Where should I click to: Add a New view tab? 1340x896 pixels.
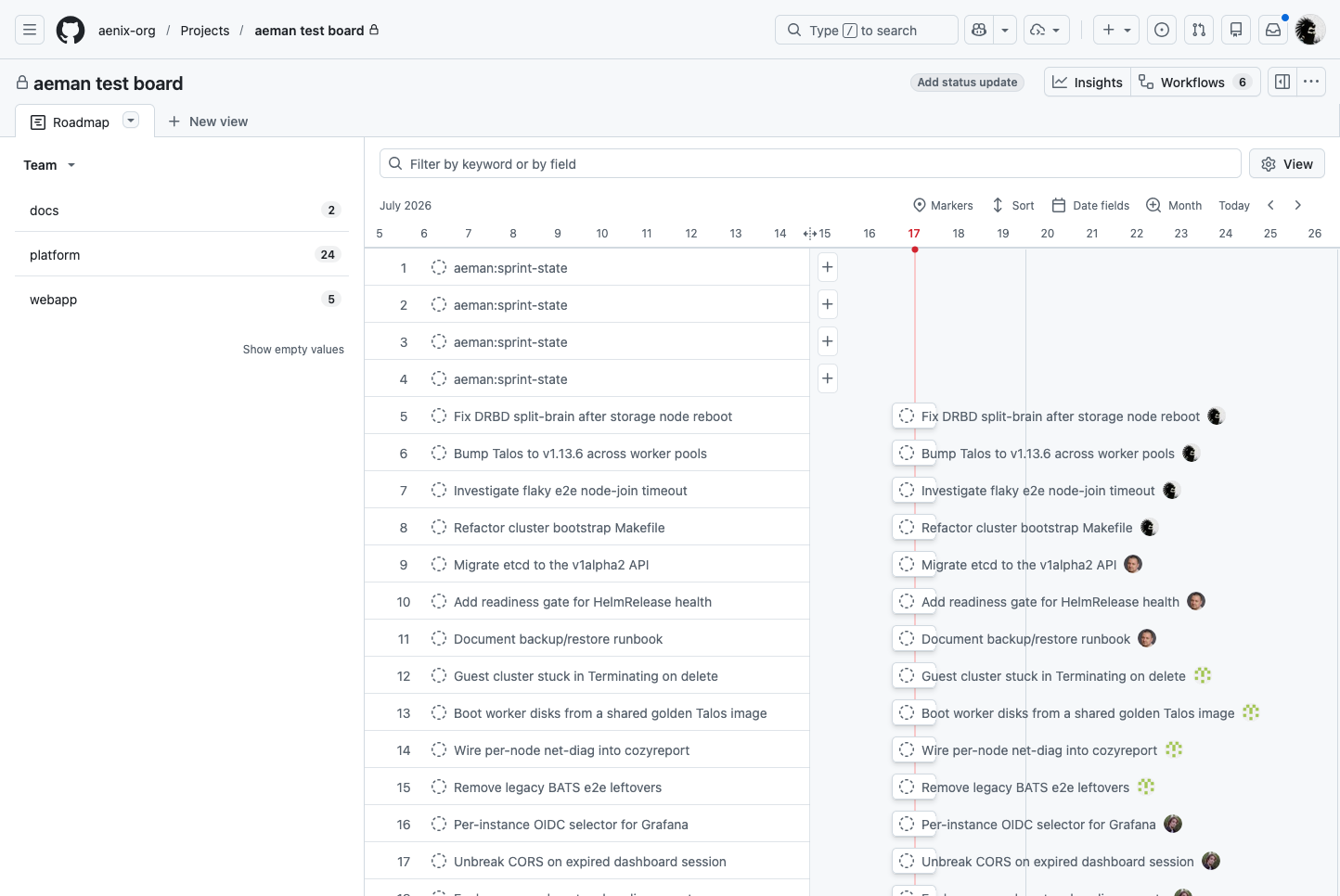click(208, 122)
